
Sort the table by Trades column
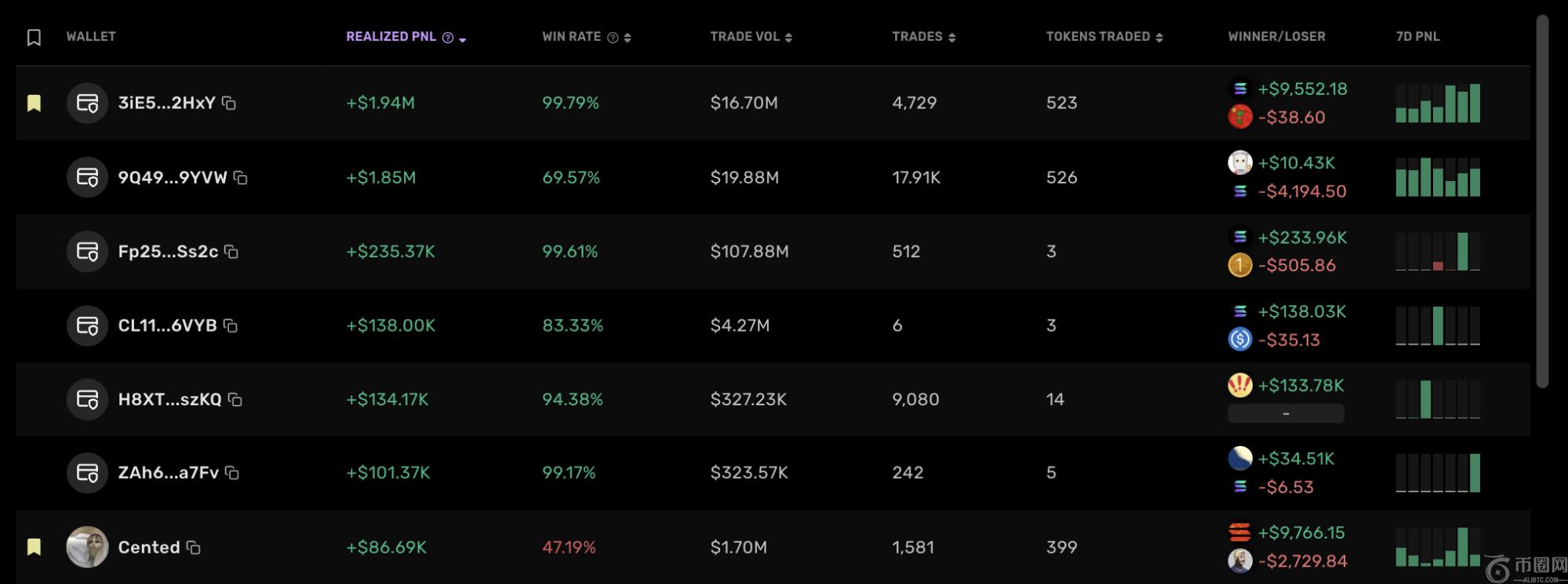click(x=923, y=37)
